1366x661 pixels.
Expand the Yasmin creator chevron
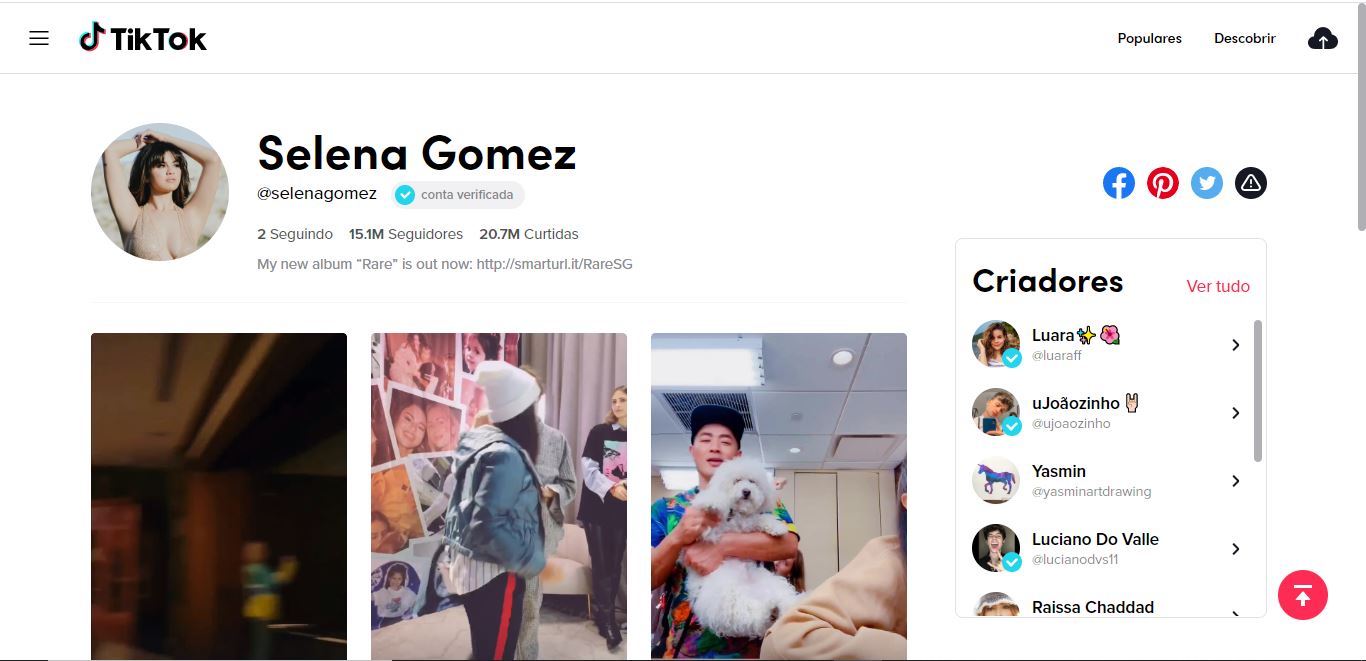[x=1236, y=481]
